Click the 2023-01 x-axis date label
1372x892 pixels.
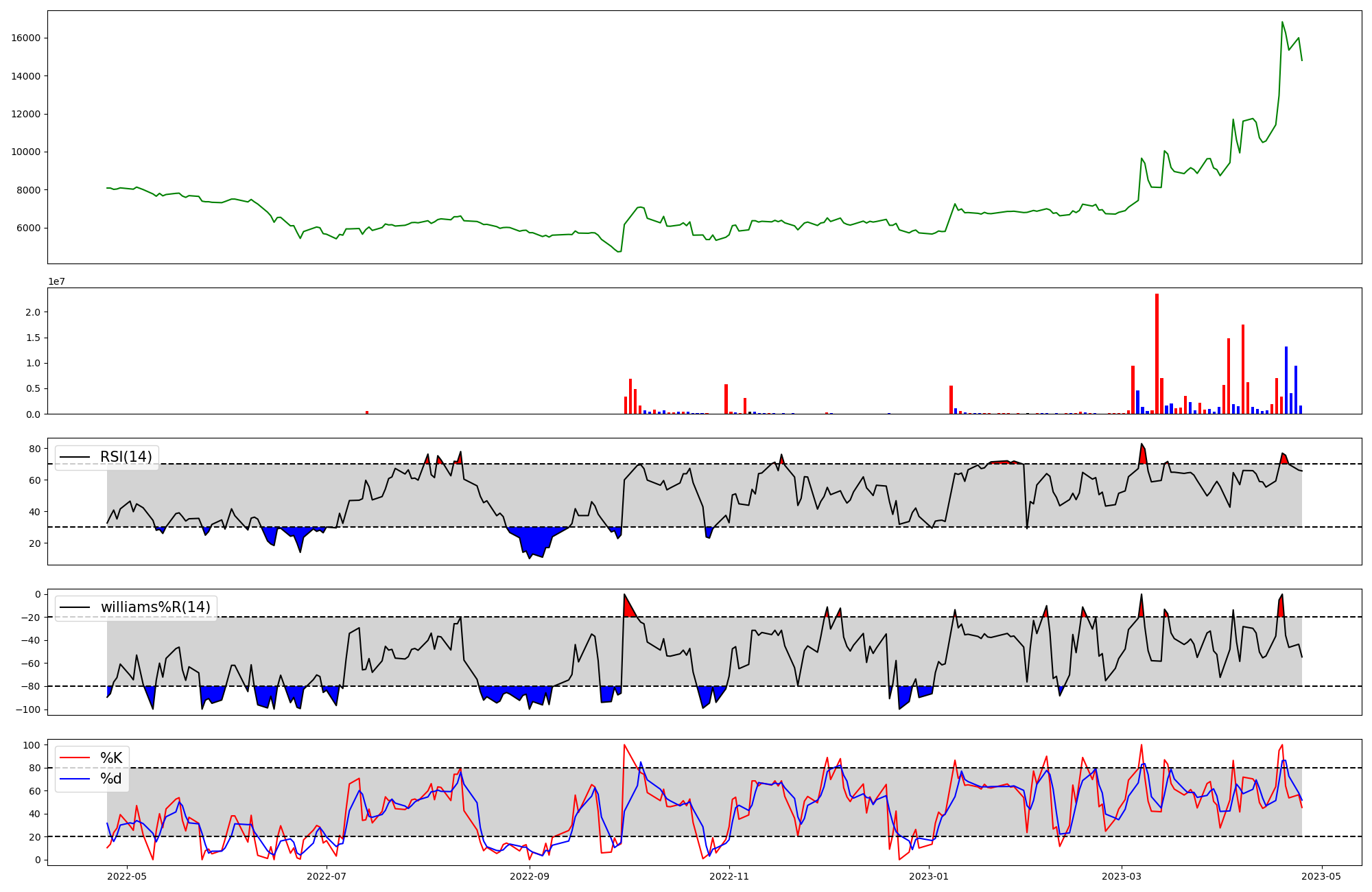coord(929,876)
